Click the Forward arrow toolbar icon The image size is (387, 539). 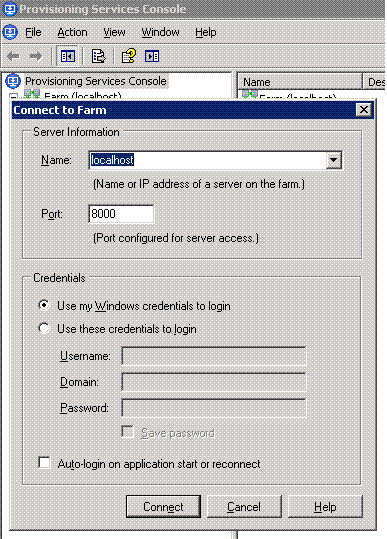[x=36, y=56]
